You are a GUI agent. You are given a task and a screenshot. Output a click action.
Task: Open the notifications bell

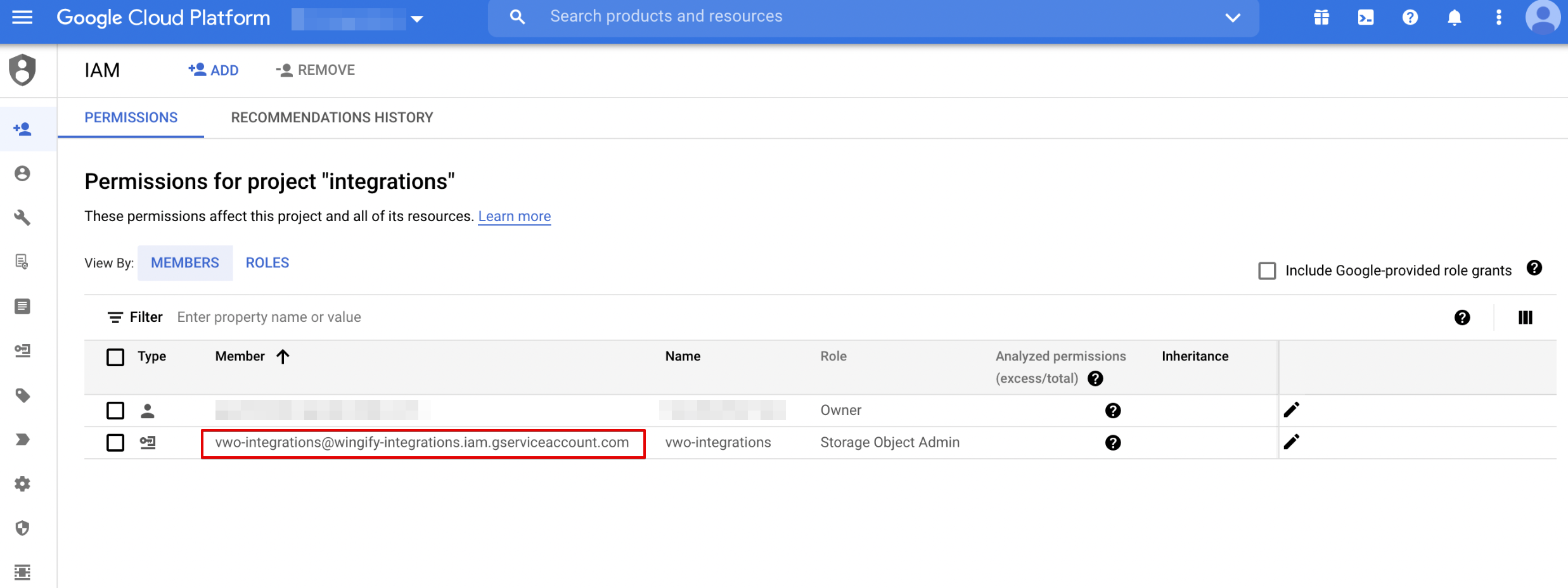pos(1455,17)
